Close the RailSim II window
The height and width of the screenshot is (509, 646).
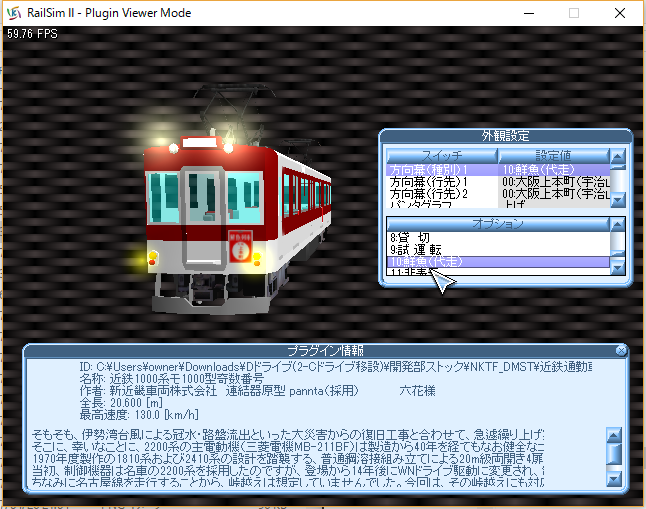[620, 13]
